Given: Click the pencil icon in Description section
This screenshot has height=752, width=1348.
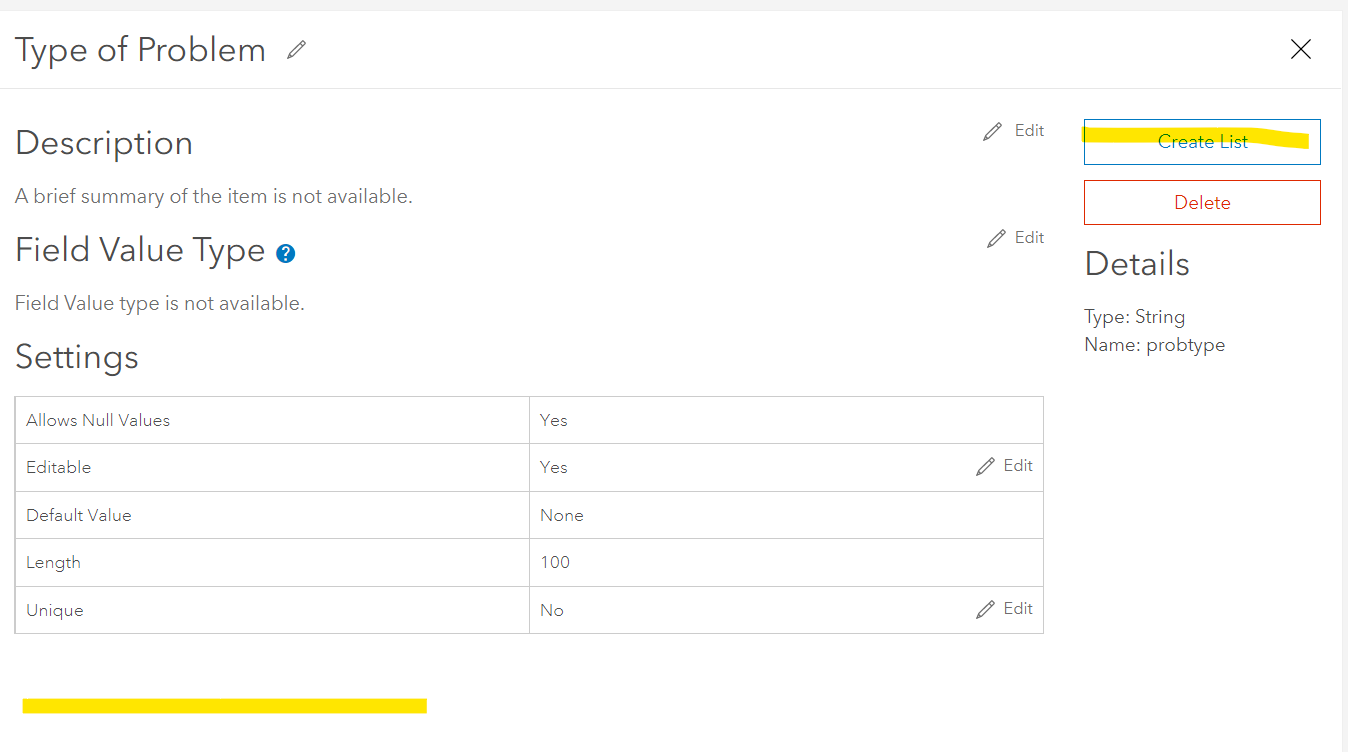Looking at the screenshot, I should [x=992, y=131].
